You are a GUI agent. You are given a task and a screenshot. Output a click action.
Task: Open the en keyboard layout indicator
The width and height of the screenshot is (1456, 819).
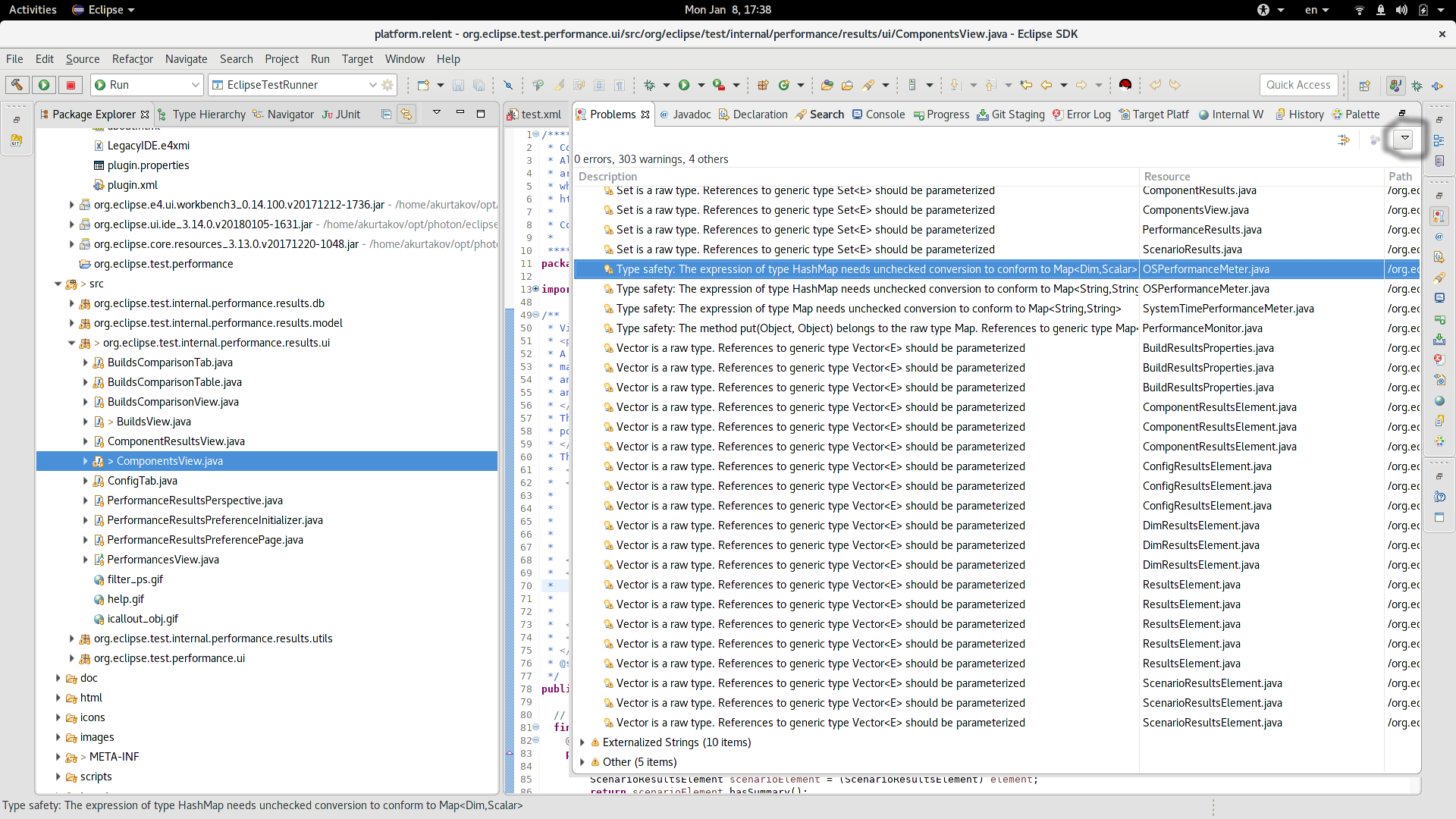tap(1316, 10)
